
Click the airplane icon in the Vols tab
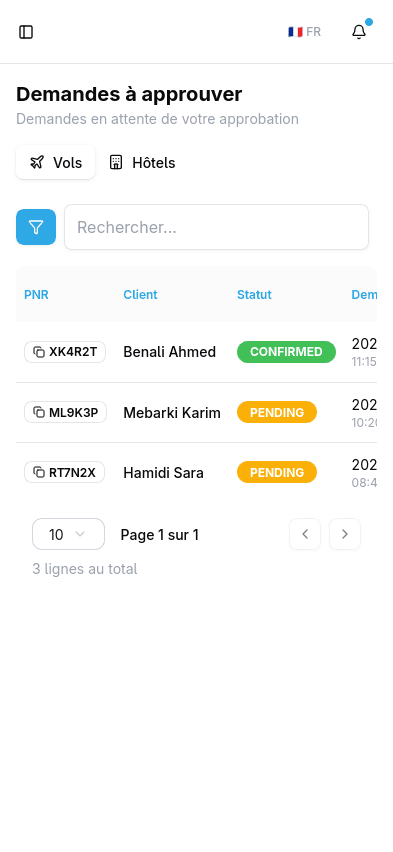point(36,162)
